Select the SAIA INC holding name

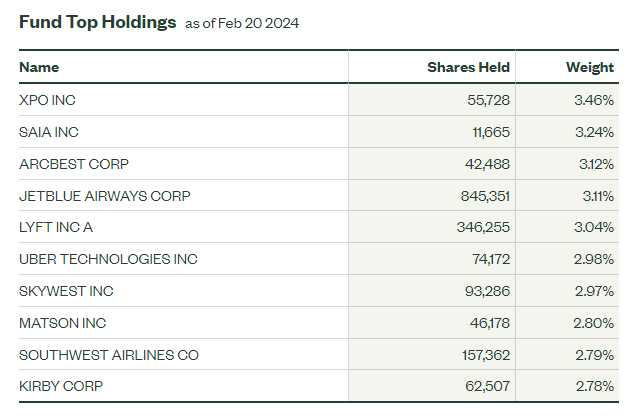pos(47,132)
